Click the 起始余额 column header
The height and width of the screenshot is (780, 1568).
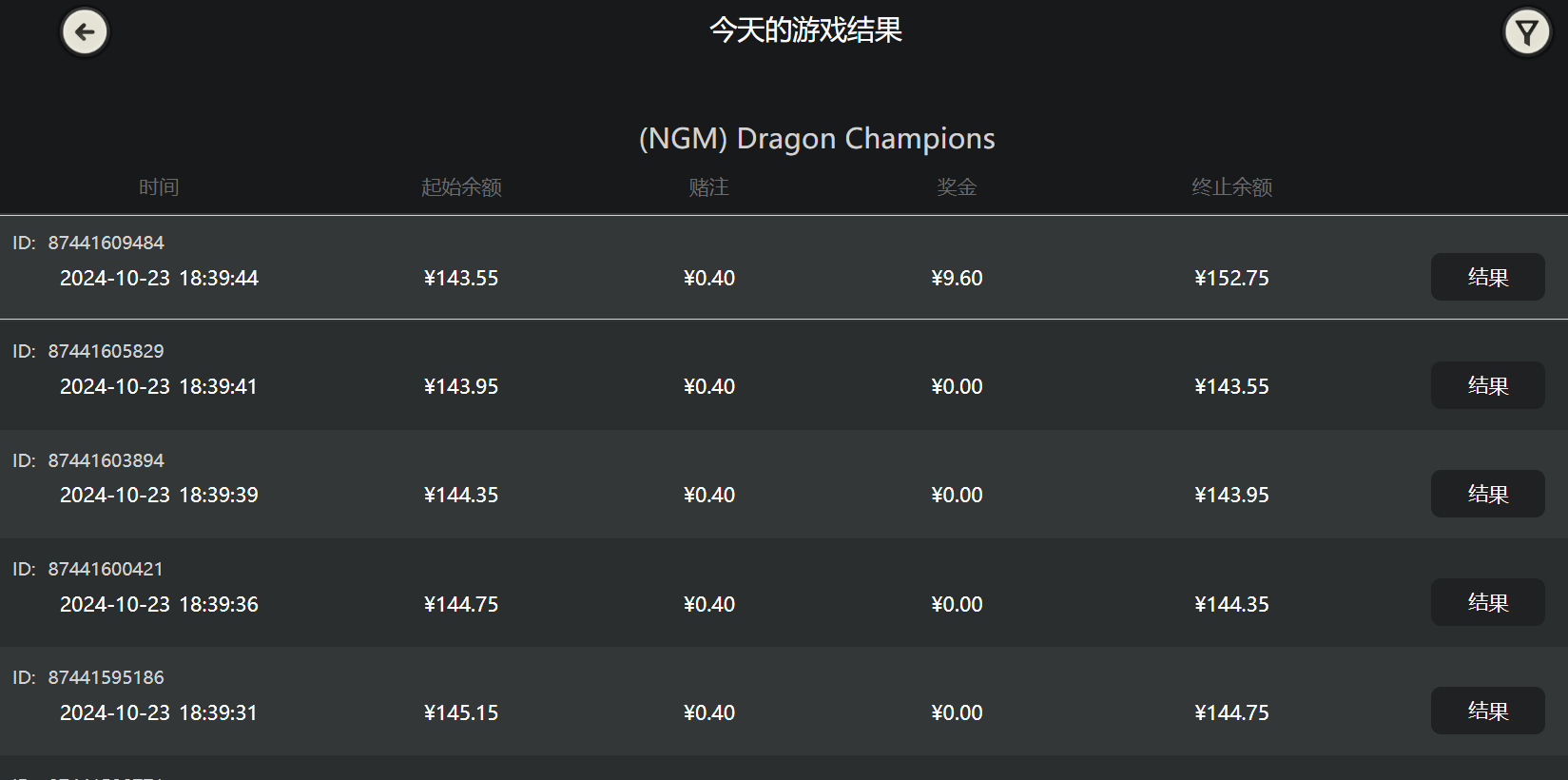[461, 187]
